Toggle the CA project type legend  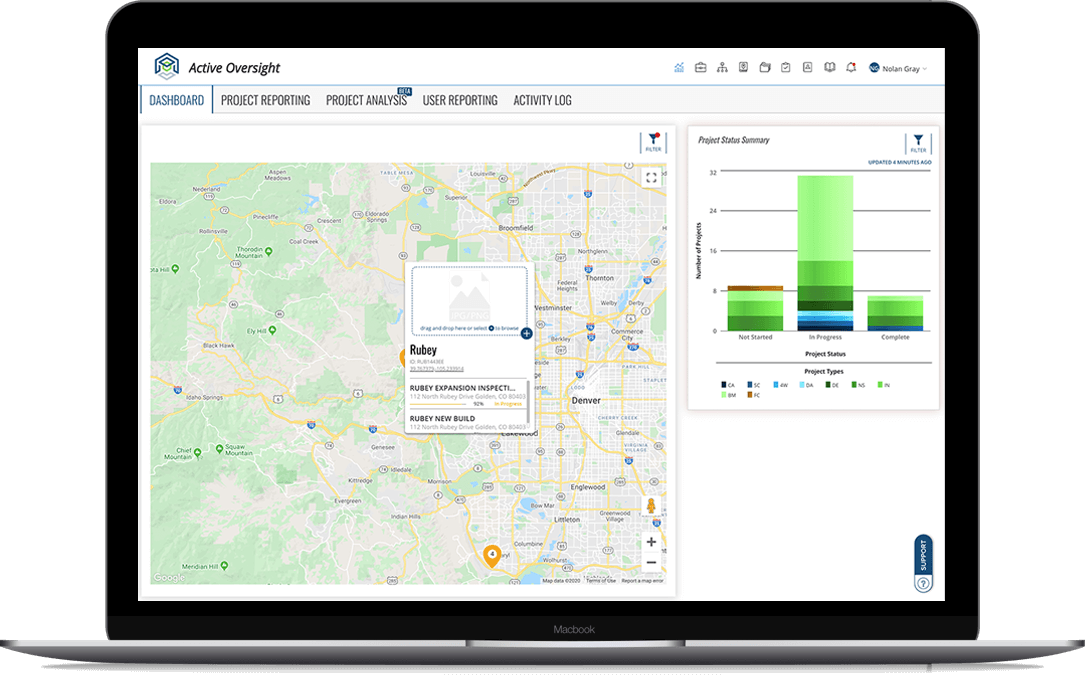(726, 384)
